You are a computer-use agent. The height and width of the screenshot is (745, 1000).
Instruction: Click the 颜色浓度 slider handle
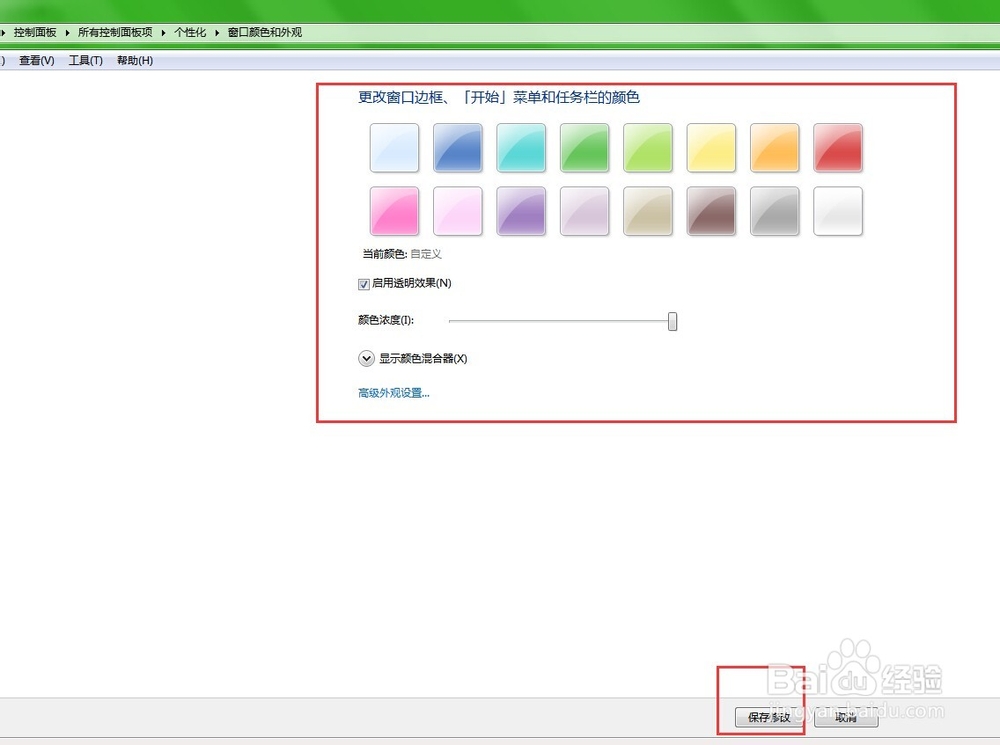coord(672,321)
